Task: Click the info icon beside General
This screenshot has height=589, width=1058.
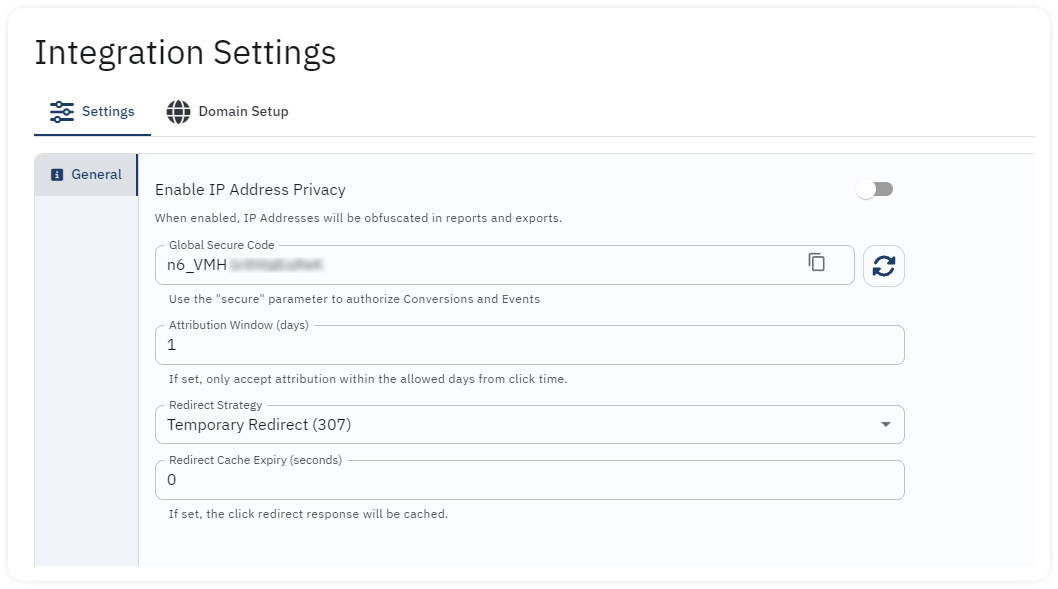Action: 57,175
